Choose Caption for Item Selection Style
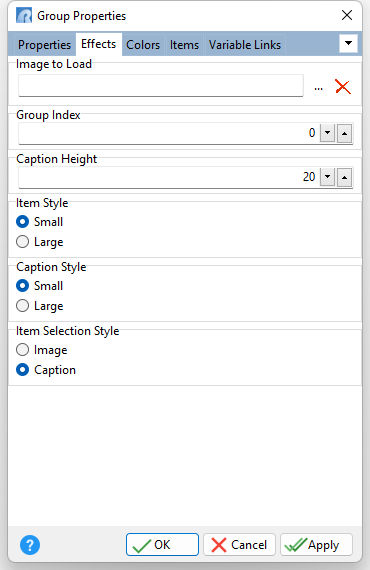 pos(46,370)
